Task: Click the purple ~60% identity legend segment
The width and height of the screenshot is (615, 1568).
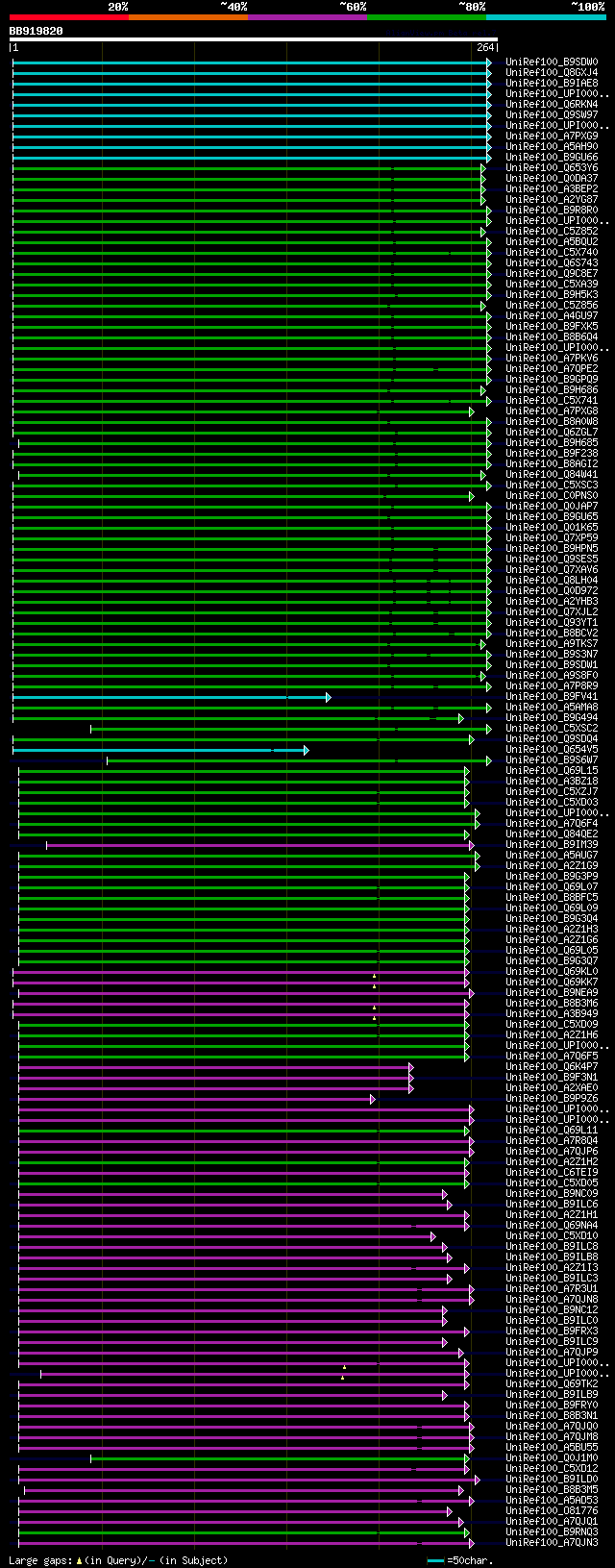Action: tap(307, 17)
